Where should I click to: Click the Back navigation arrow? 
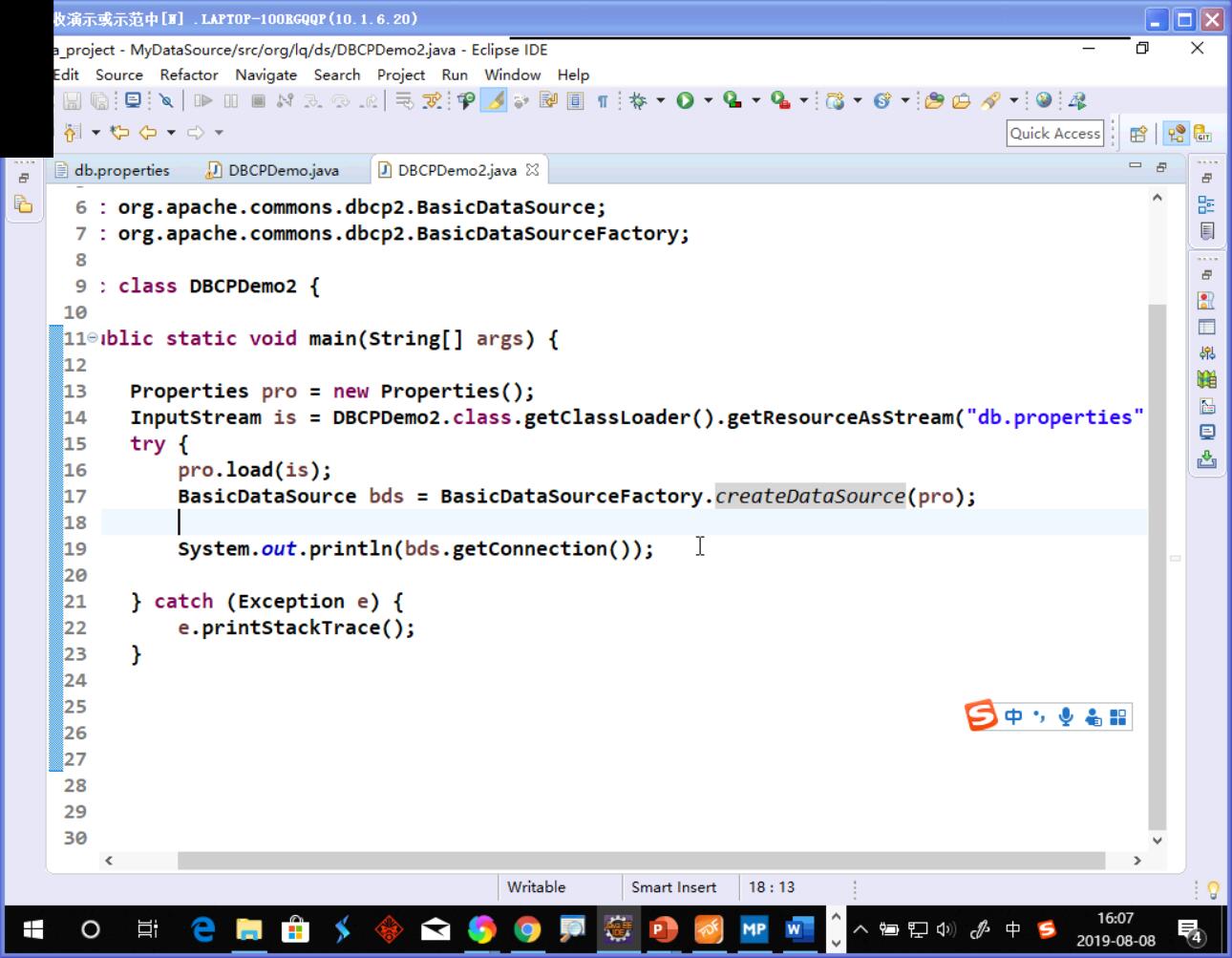(x=148, y=133)
